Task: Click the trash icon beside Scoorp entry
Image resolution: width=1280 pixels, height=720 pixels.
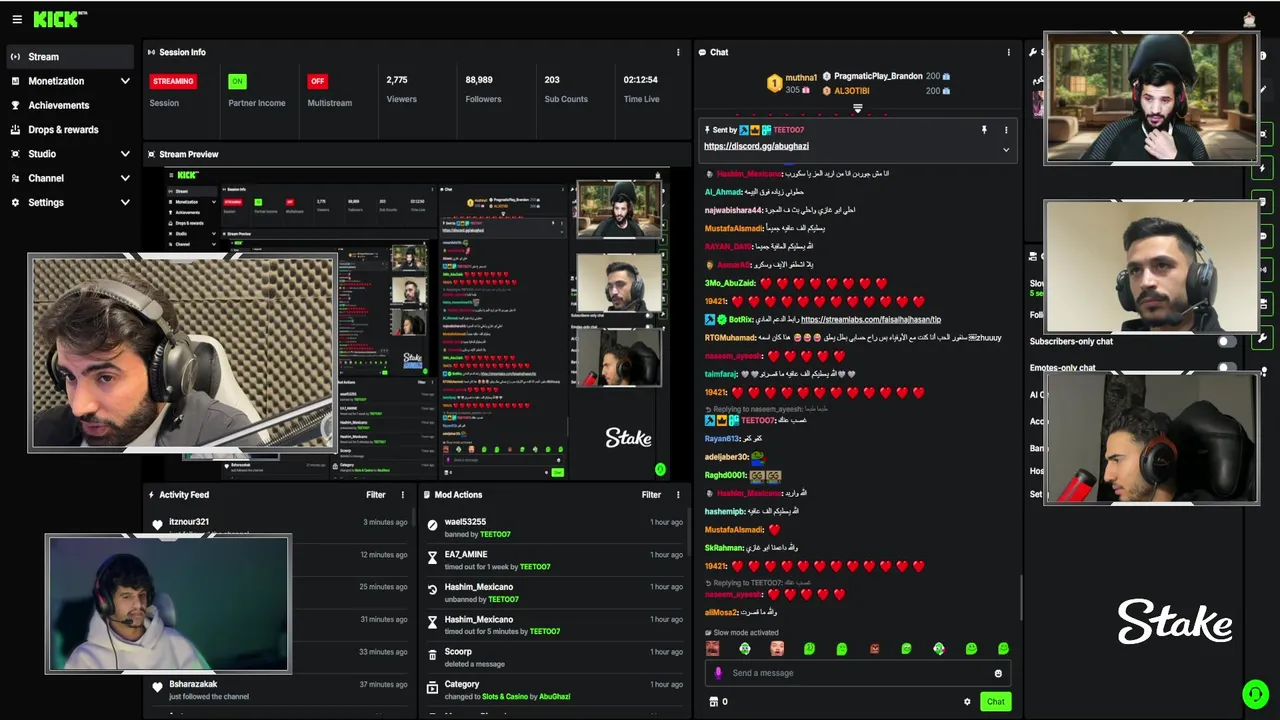Action: click(x=432, y=654)
